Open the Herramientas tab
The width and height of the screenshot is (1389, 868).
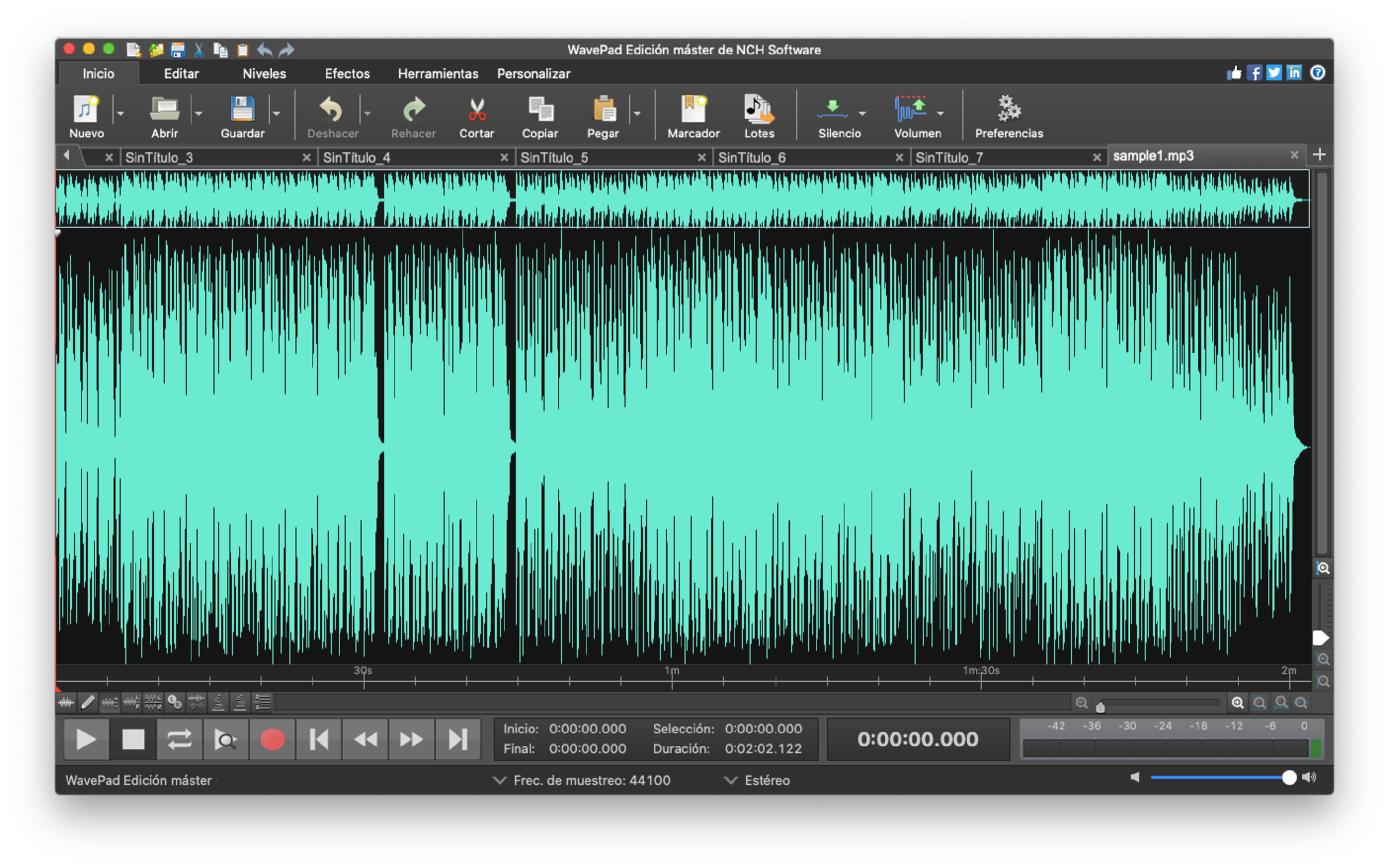pyautogui.click(x=438, y=73)
